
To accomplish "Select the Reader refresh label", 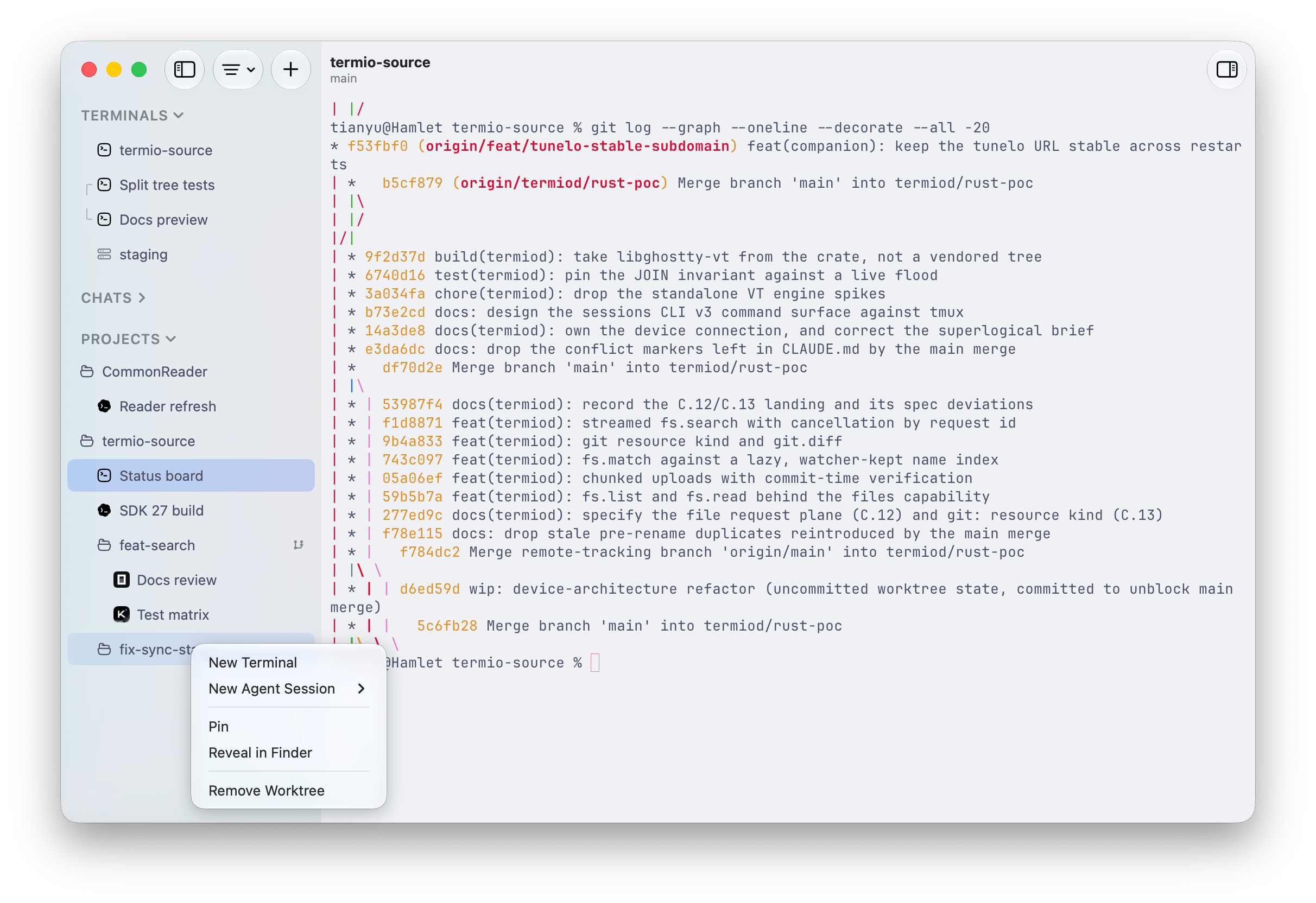I will (x=168, y=406).
